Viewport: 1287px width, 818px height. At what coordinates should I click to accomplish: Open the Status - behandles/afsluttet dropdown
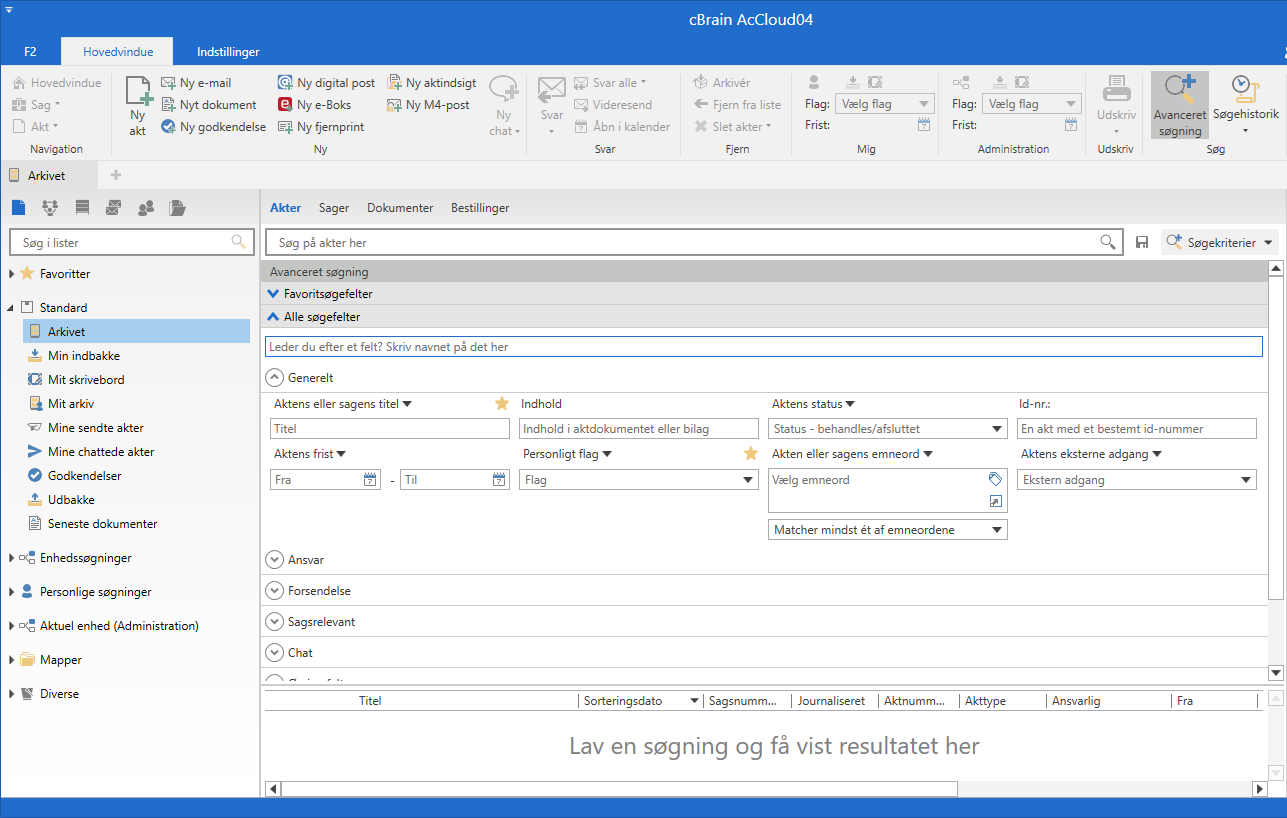click(x=888, y=429)
